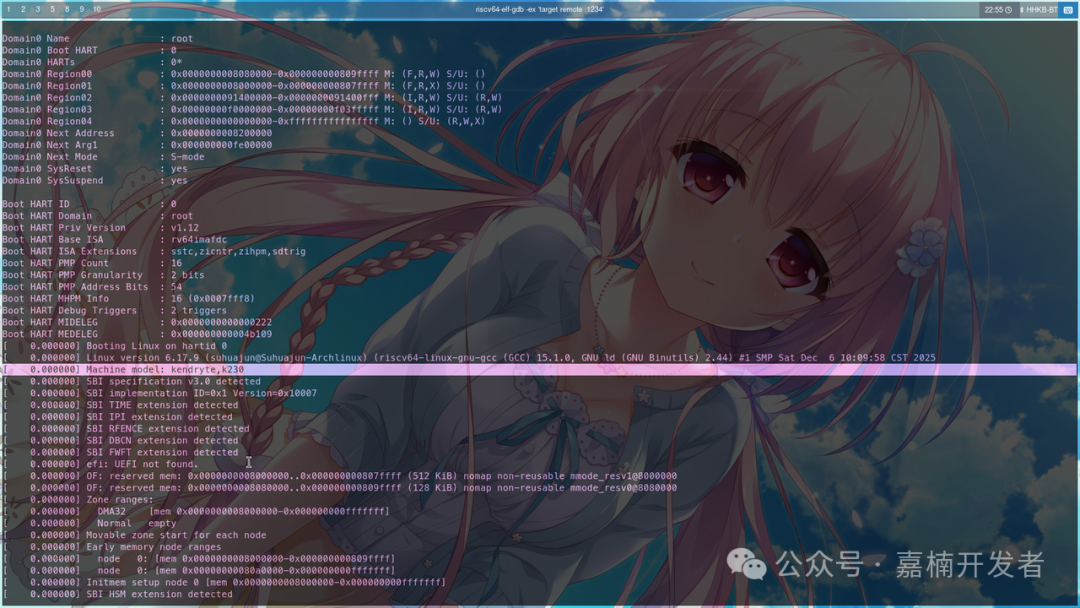Click the 'Domain0 Region02' address range
The height and width of the screenshot is (608, 1080).
pyautogui.click(x=274, y=98)
